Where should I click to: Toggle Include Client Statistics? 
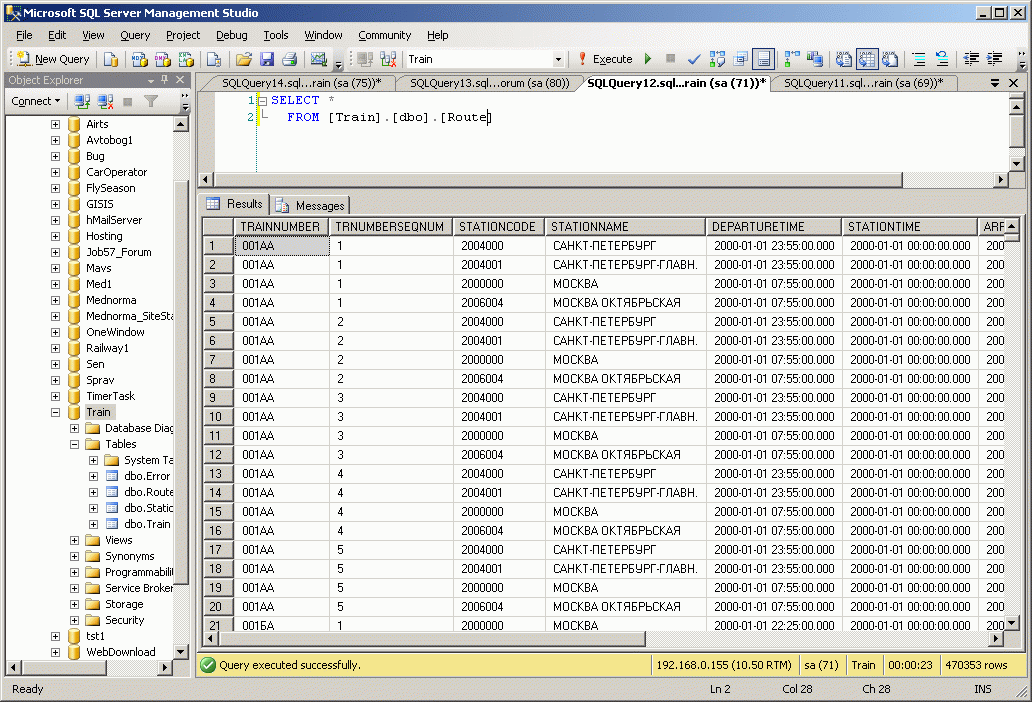tap(815, 59)
